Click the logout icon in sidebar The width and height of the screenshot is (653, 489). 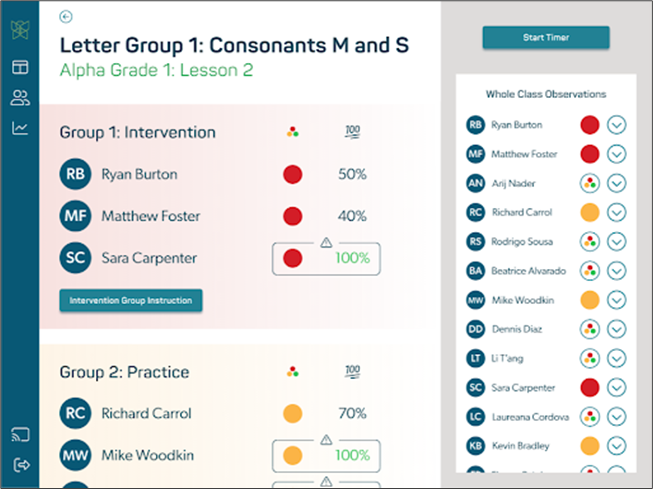pyautogui.click(x=20, y=464)
